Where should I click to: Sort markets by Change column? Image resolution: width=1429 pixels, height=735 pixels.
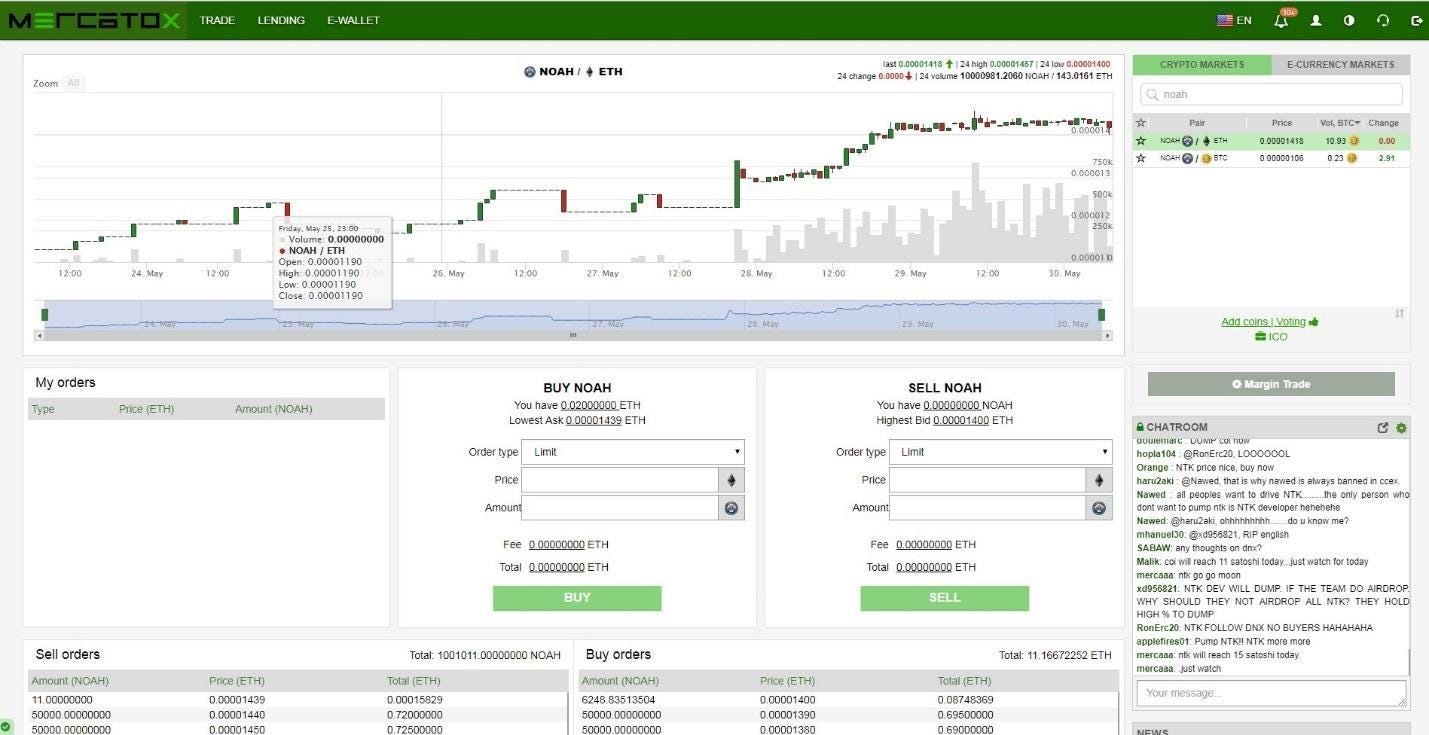point(1384,123)
